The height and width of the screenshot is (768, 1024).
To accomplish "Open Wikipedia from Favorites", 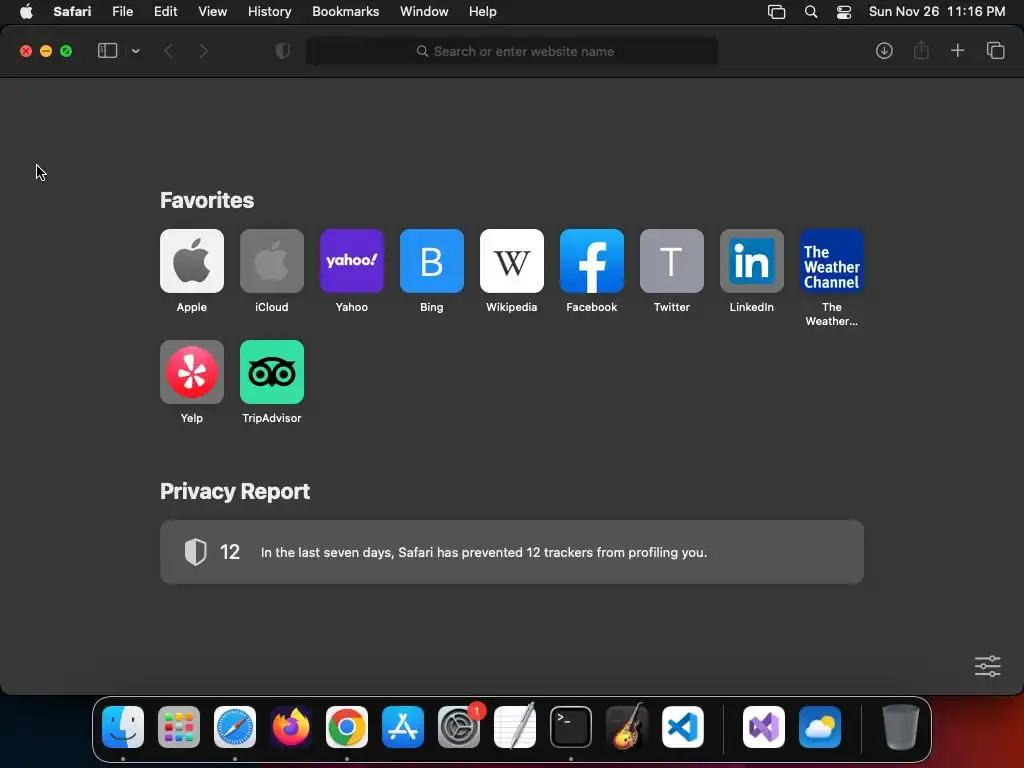I will (512, 261).
